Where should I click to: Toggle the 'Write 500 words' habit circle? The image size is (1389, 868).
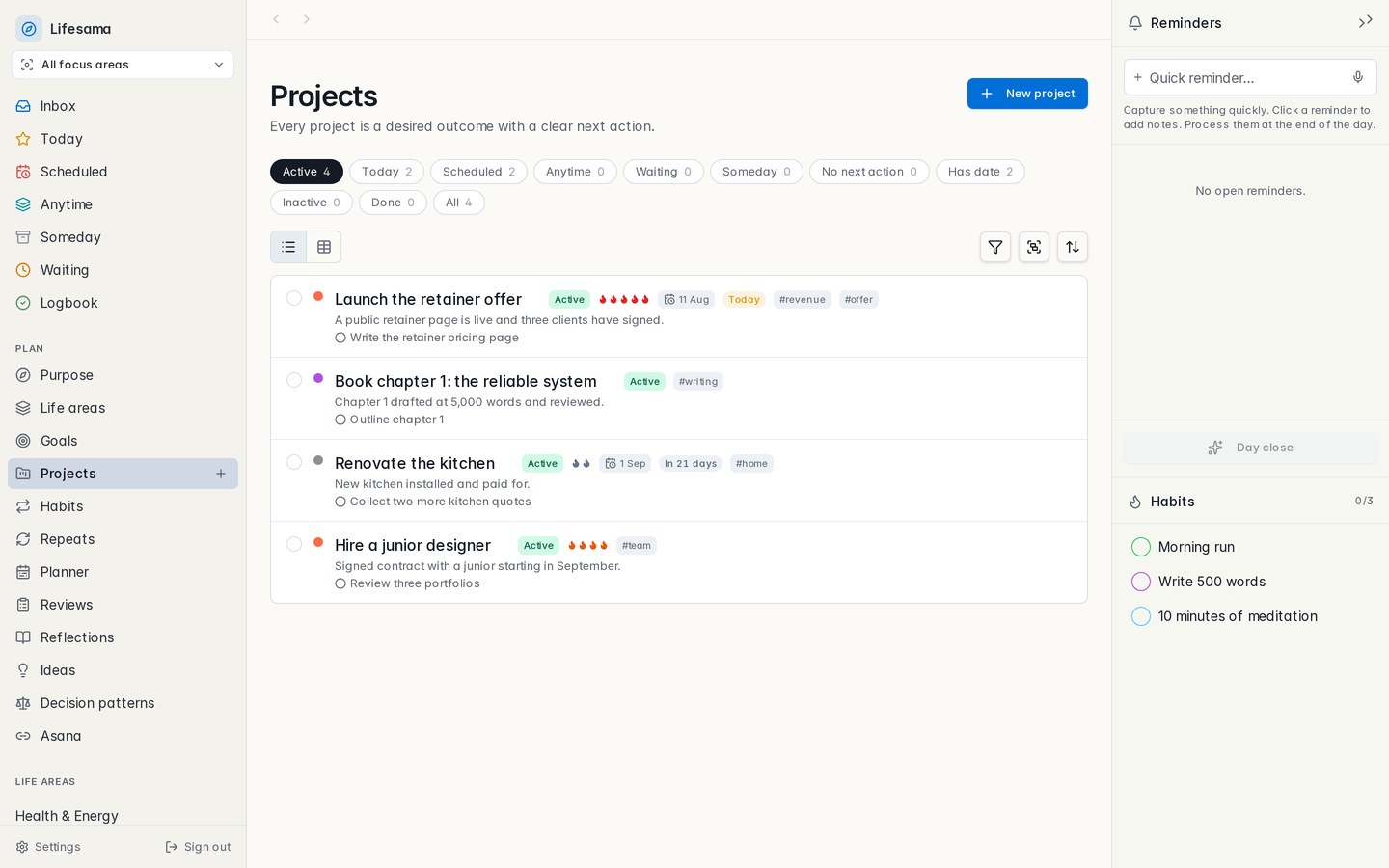[1141, 582]
